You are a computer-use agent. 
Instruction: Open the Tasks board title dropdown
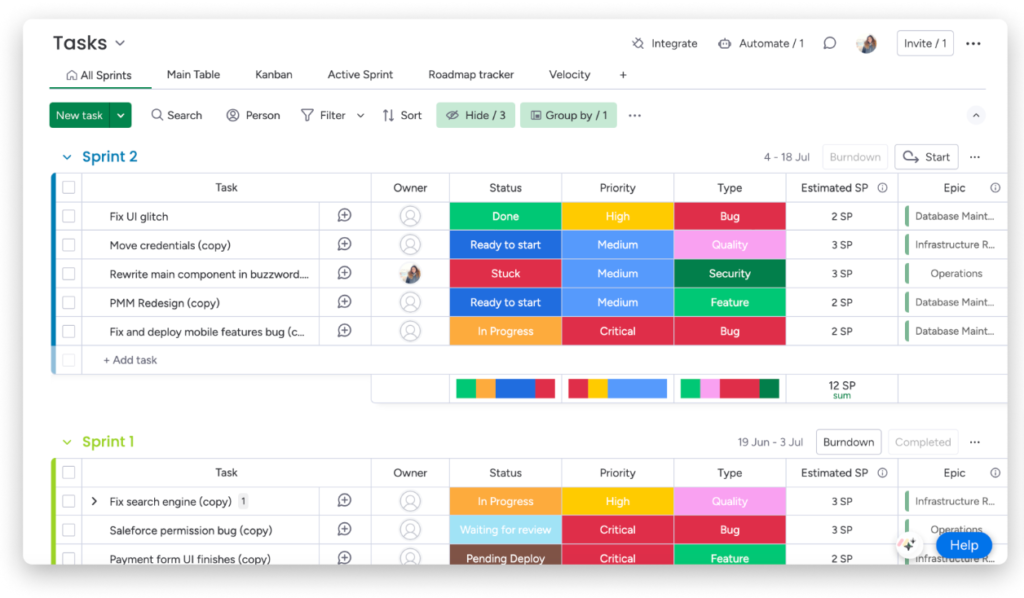tap(119, 43)
